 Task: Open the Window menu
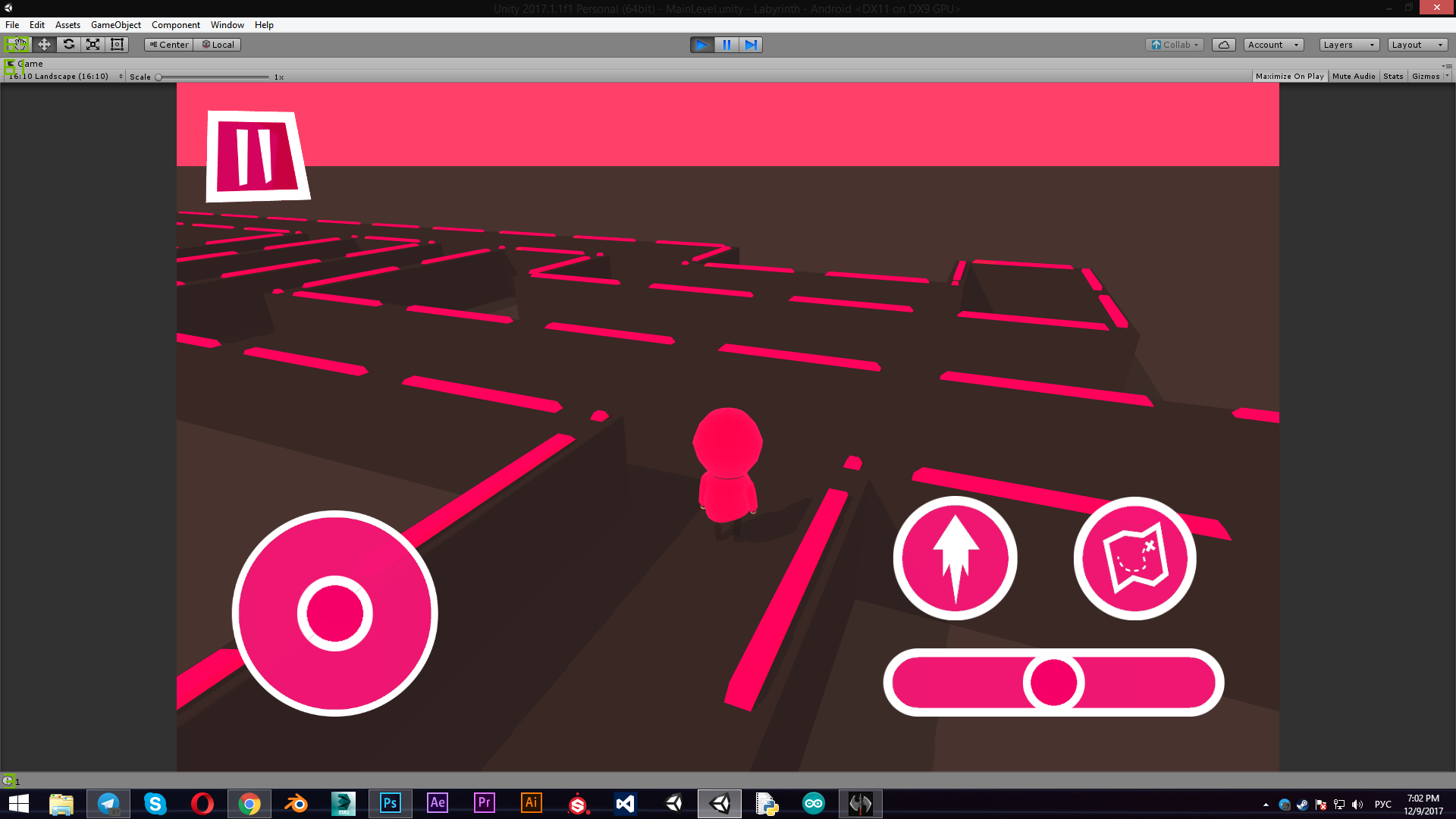coord(227,25)
